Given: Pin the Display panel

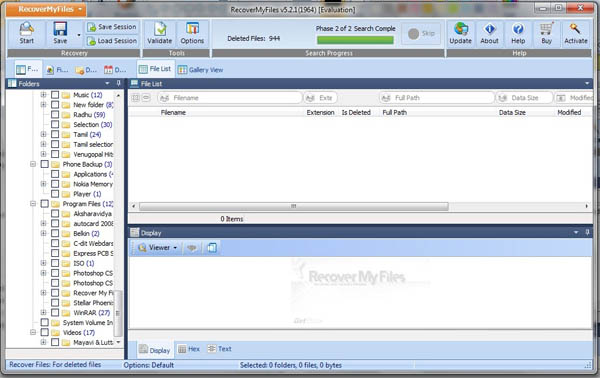Looking at the screenshot, I should 587,233.
